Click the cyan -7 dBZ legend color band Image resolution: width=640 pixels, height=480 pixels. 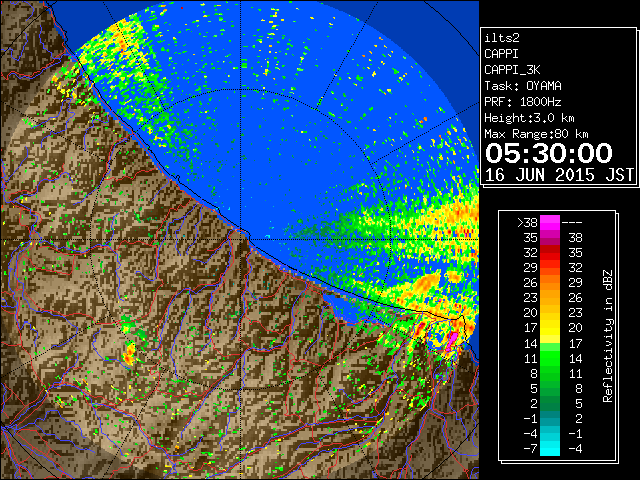click(550, 448)
